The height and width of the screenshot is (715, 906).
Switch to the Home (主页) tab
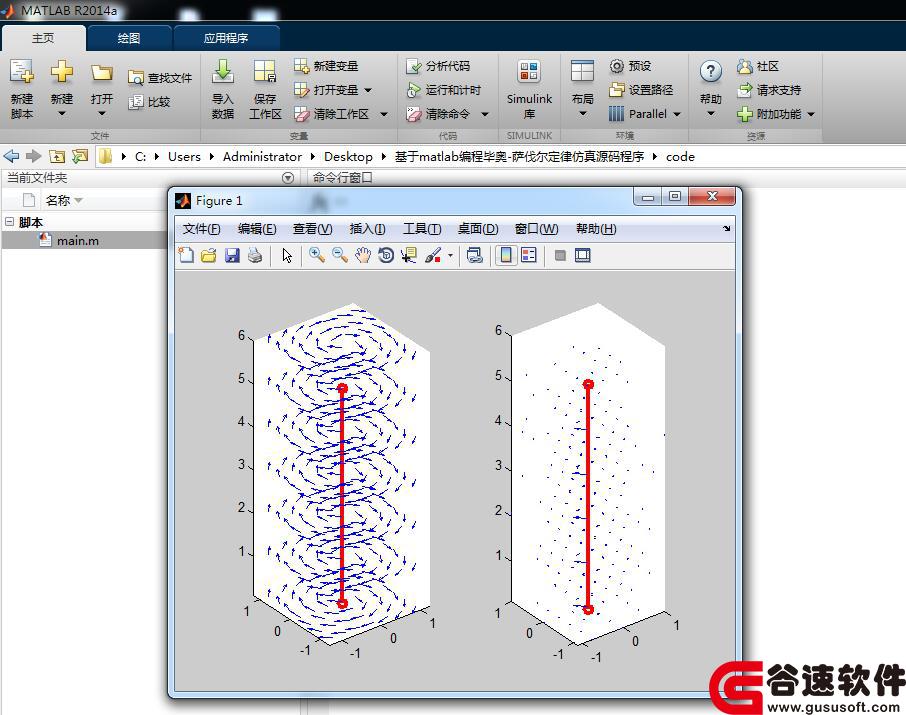tap(43, 38)
